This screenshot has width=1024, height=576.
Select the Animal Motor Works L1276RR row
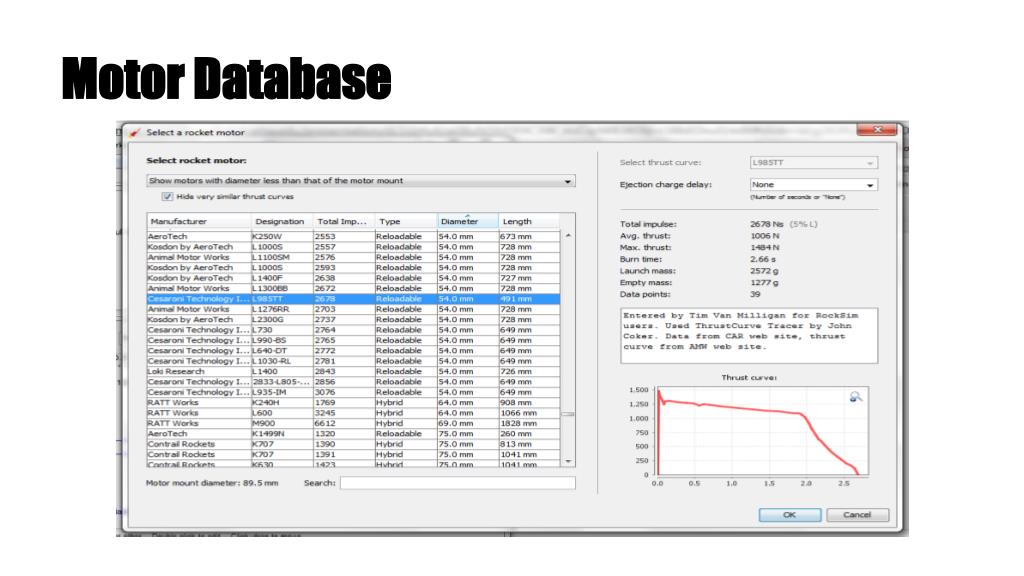353,309
